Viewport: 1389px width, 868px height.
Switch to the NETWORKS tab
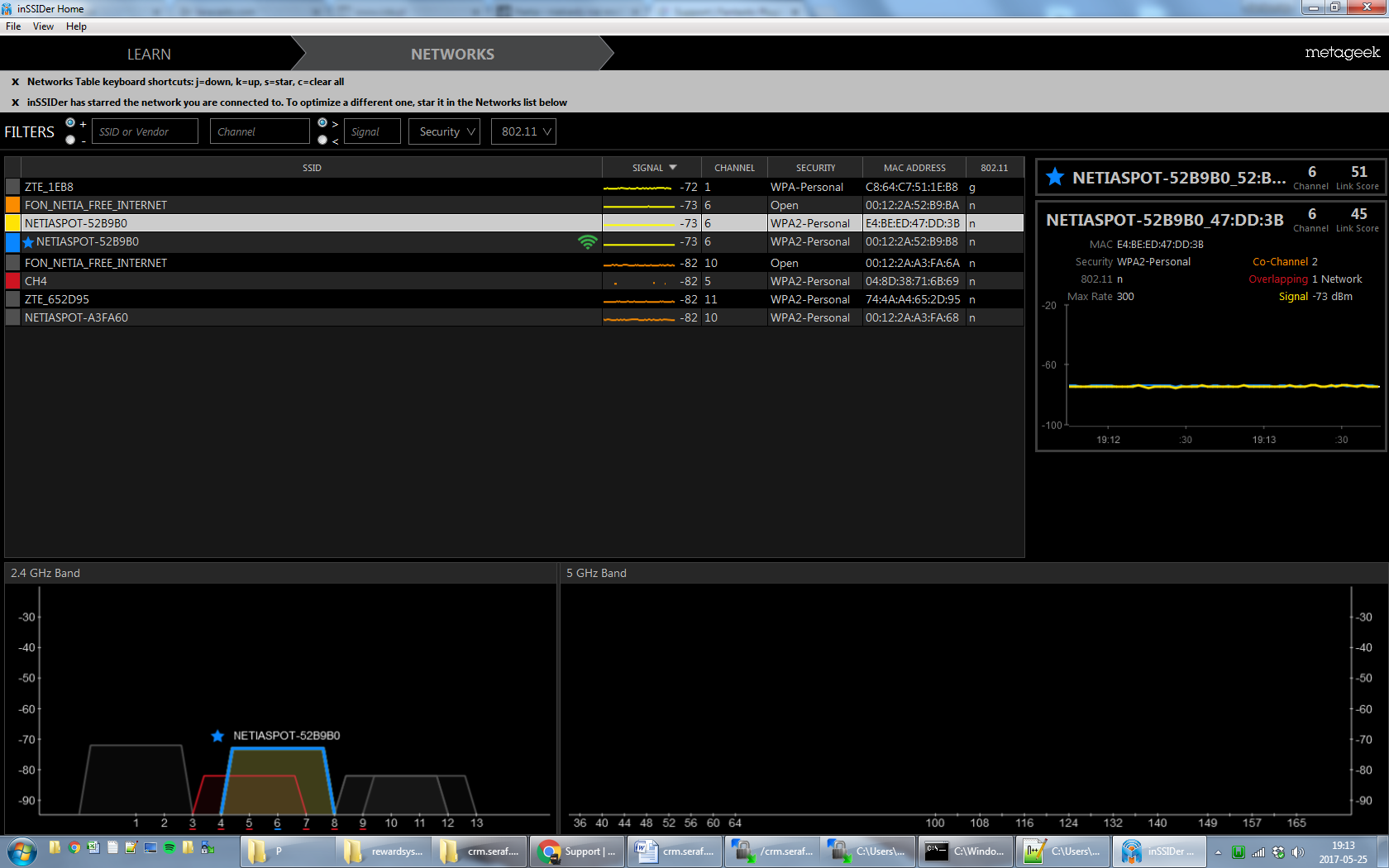(452, 54)
